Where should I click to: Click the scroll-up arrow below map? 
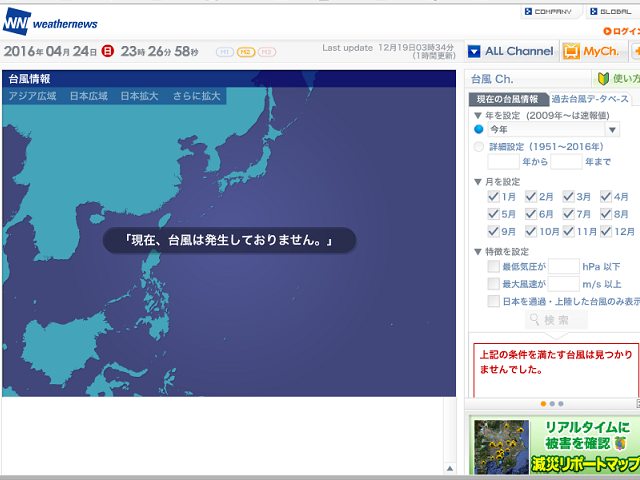pyautogui.click(x=450, y=468)
